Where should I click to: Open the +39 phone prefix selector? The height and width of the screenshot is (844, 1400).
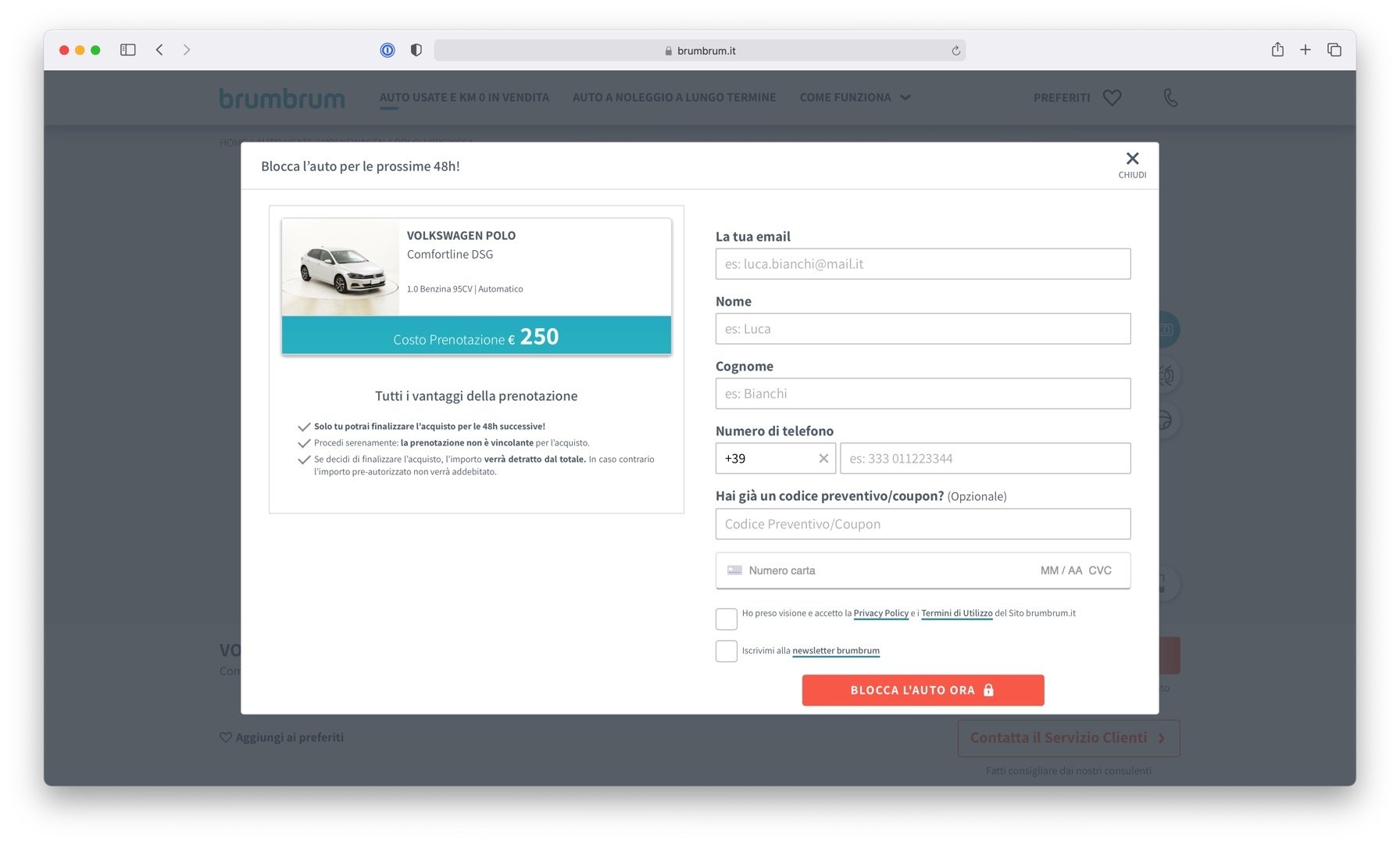tap(776, 459)
